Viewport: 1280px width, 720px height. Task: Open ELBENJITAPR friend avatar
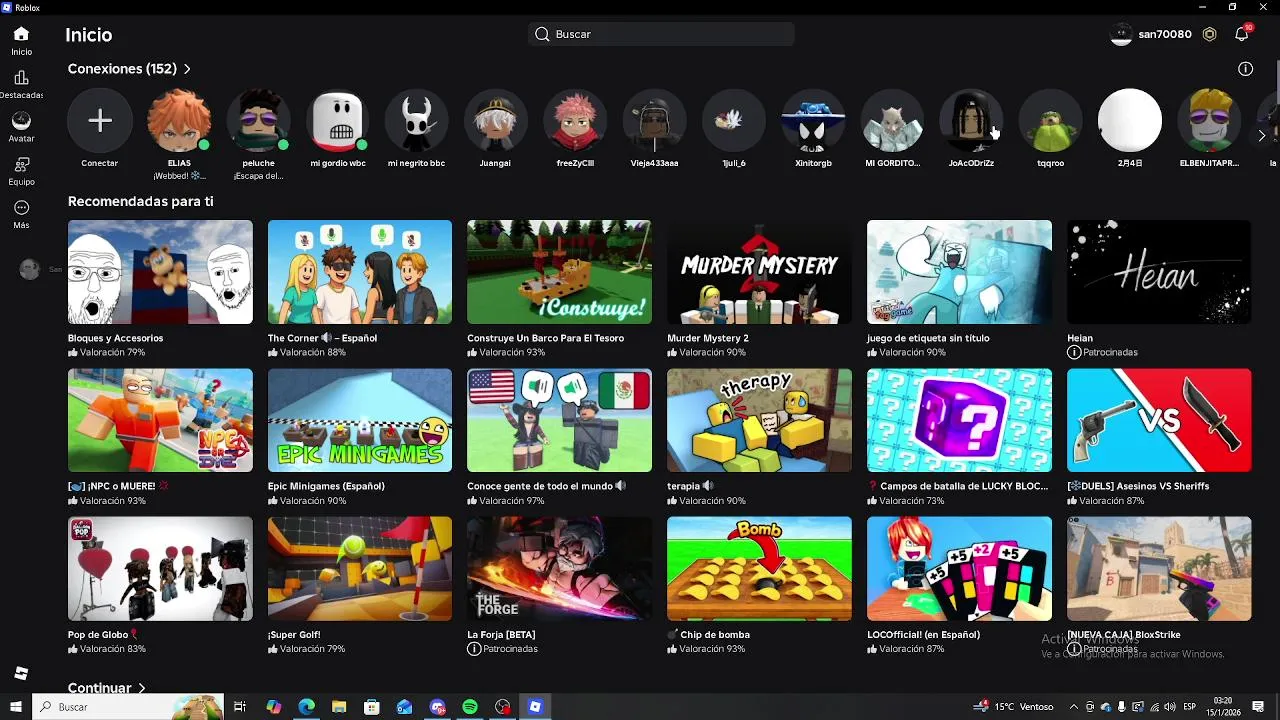1209,121
